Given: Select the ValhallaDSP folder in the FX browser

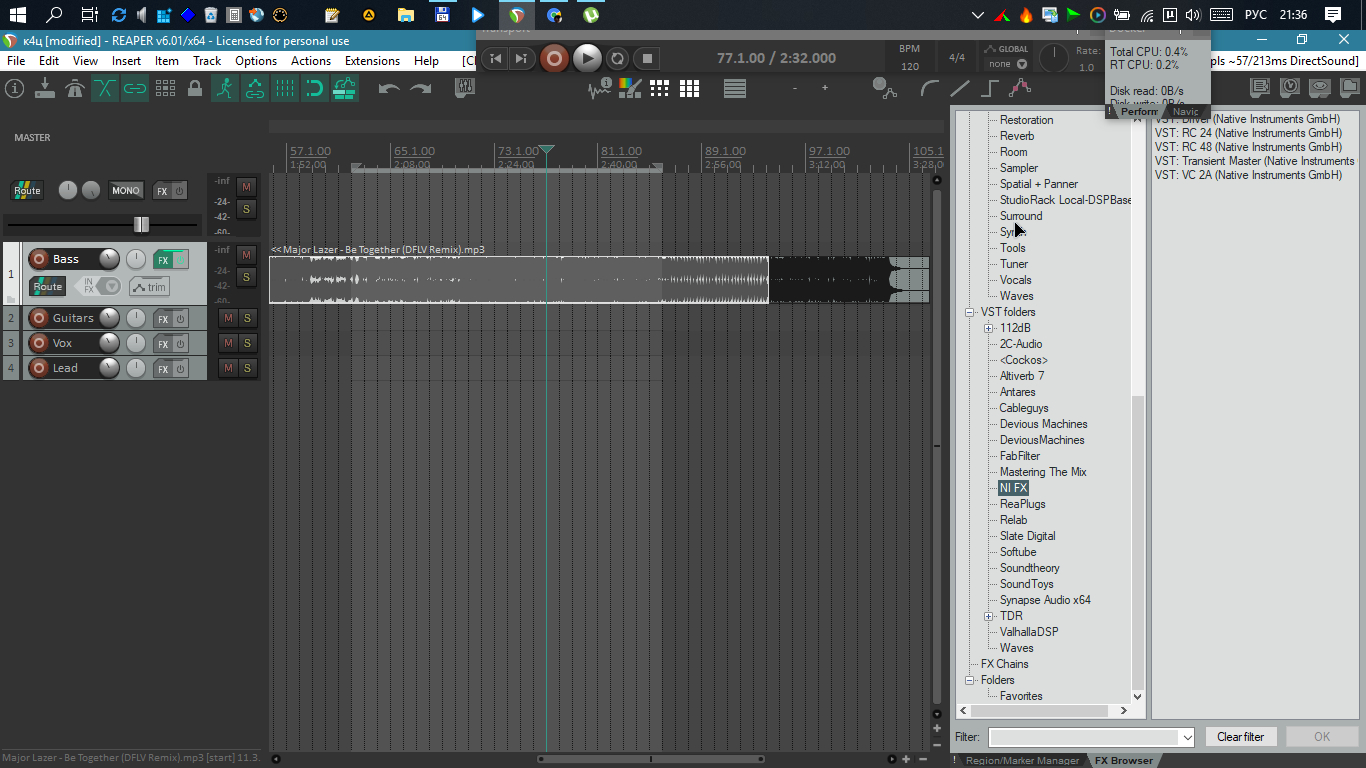Looking at the screenshot, I should pos(1029,632).
